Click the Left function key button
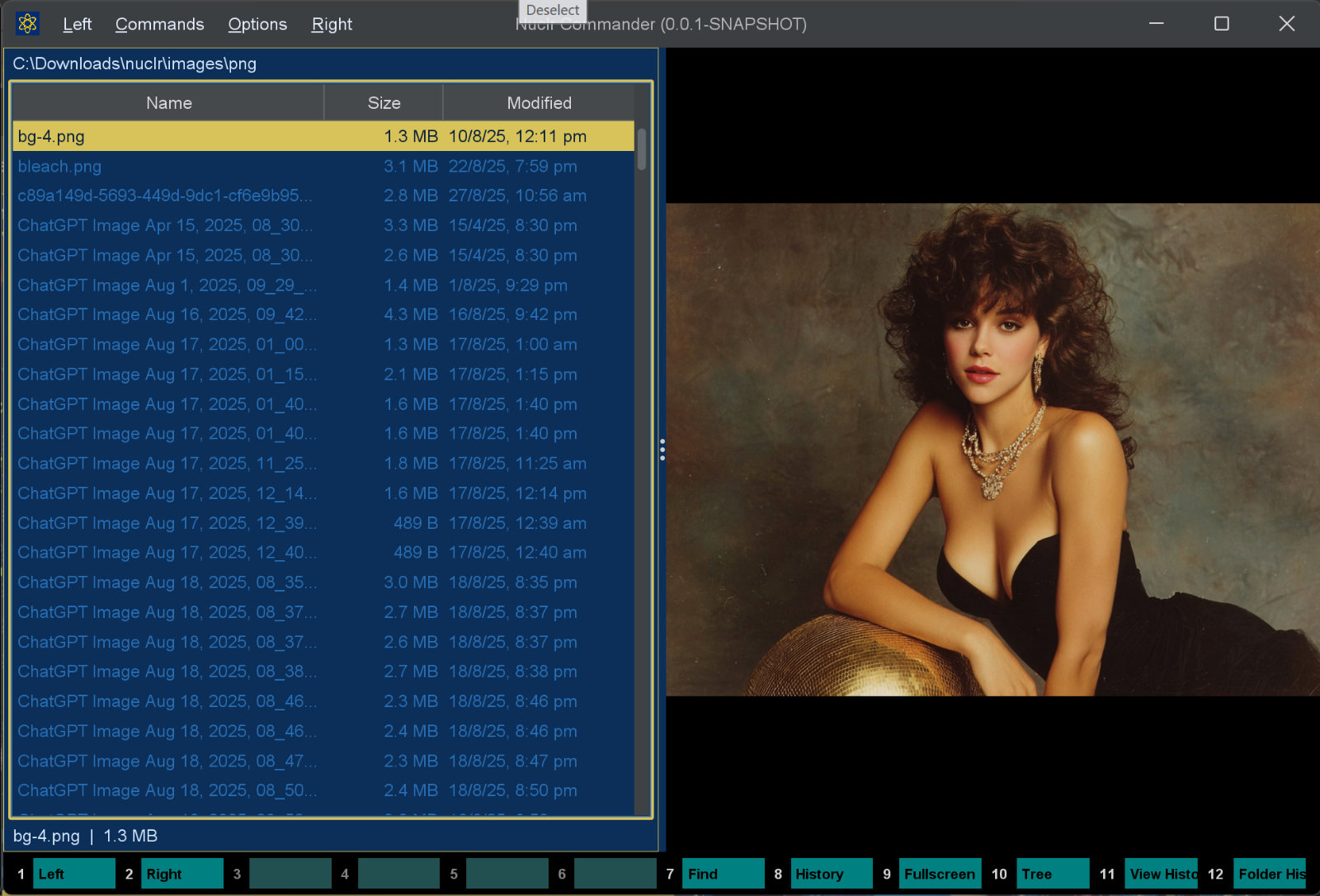1320x896 pixels. [x=74, y=874]
